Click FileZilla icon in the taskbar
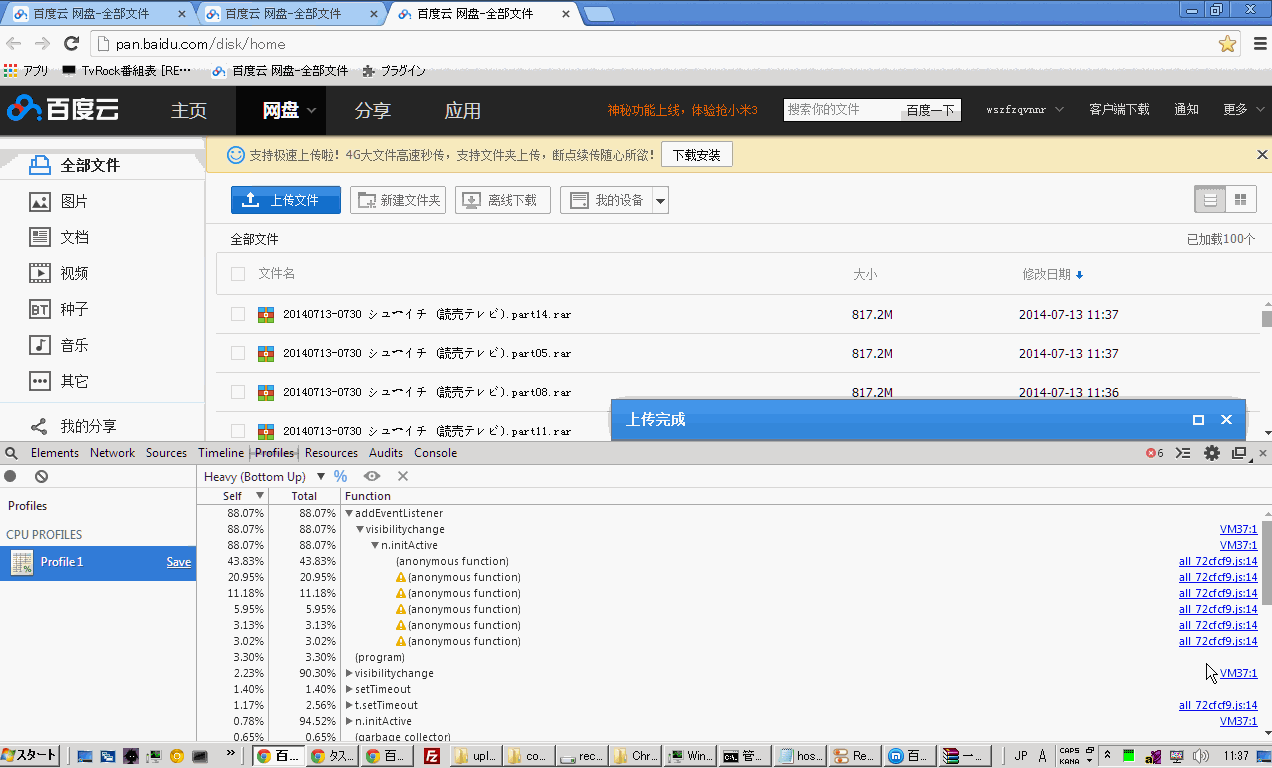The width and height of the screenshot is (1272, 768). tap(432, 756)
